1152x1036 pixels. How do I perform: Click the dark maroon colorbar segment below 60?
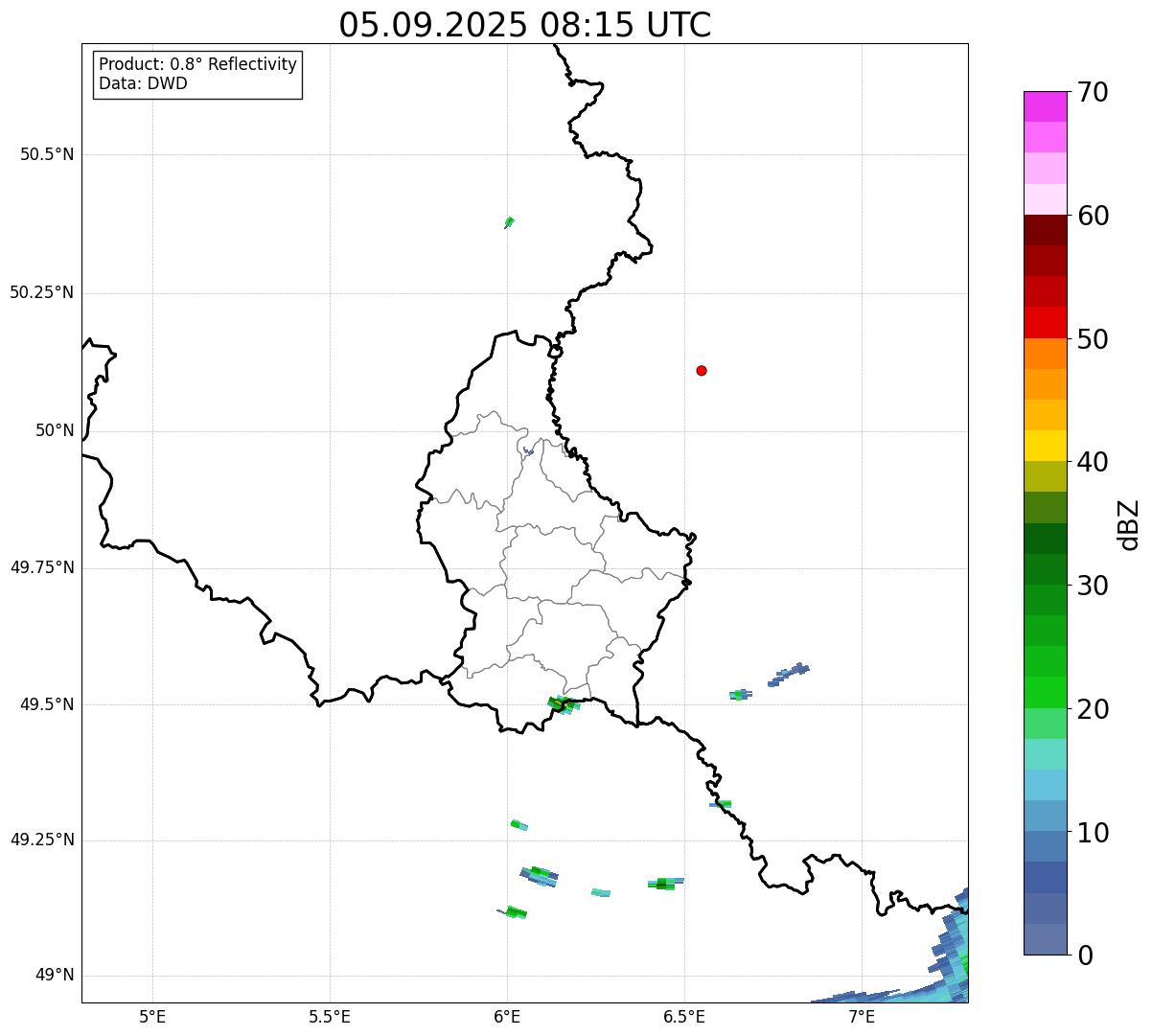pyautogui.click(x=1045, y=230)
